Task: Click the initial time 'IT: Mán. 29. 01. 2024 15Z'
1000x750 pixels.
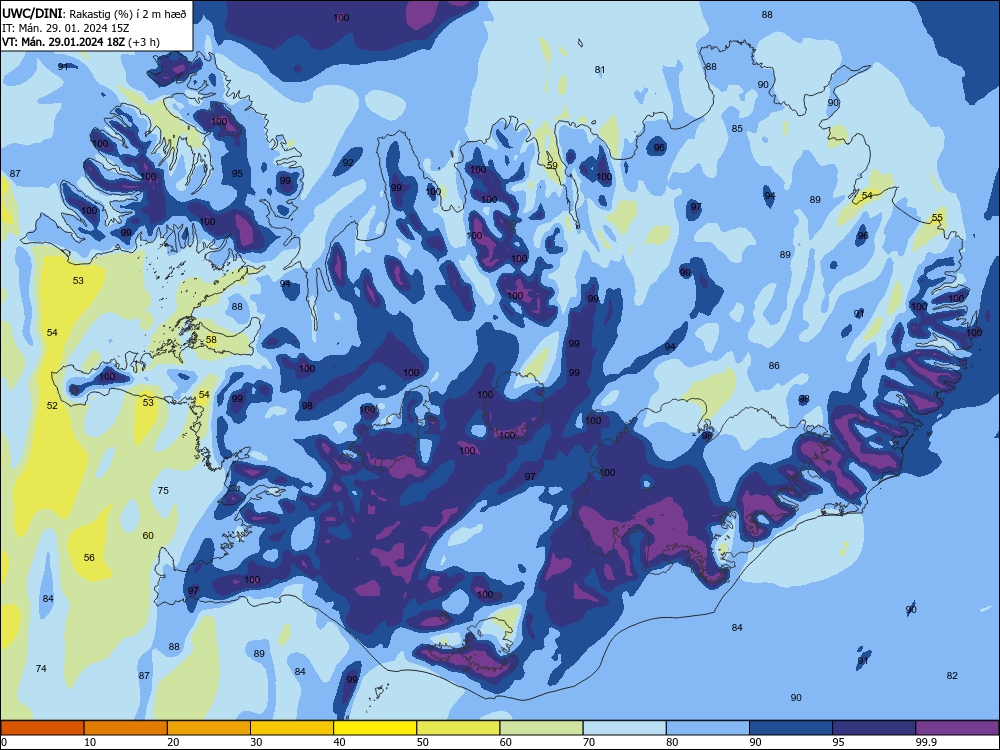Action: (66, 28)
